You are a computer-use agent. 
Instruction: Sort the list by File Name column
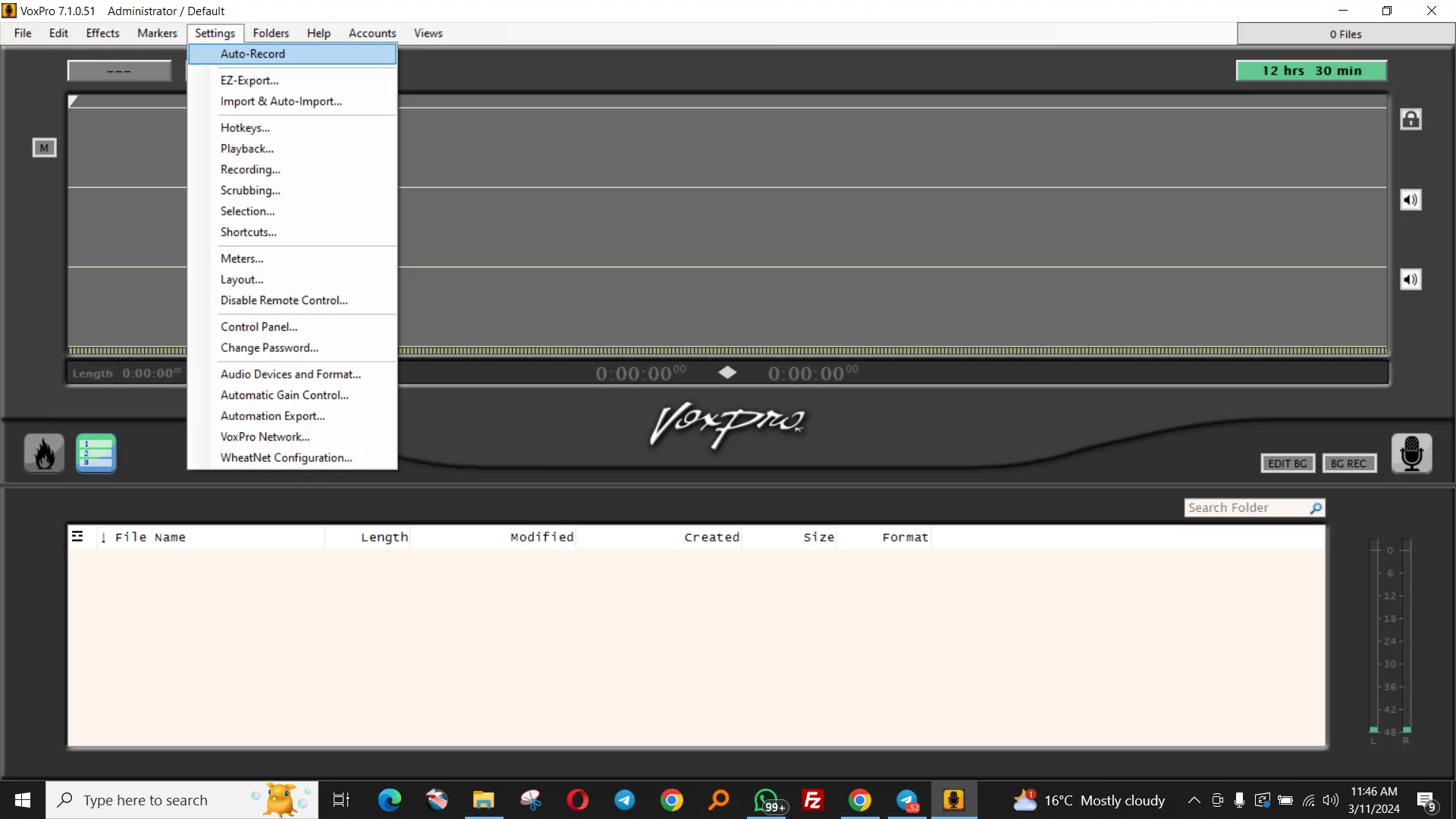(150, 537)
